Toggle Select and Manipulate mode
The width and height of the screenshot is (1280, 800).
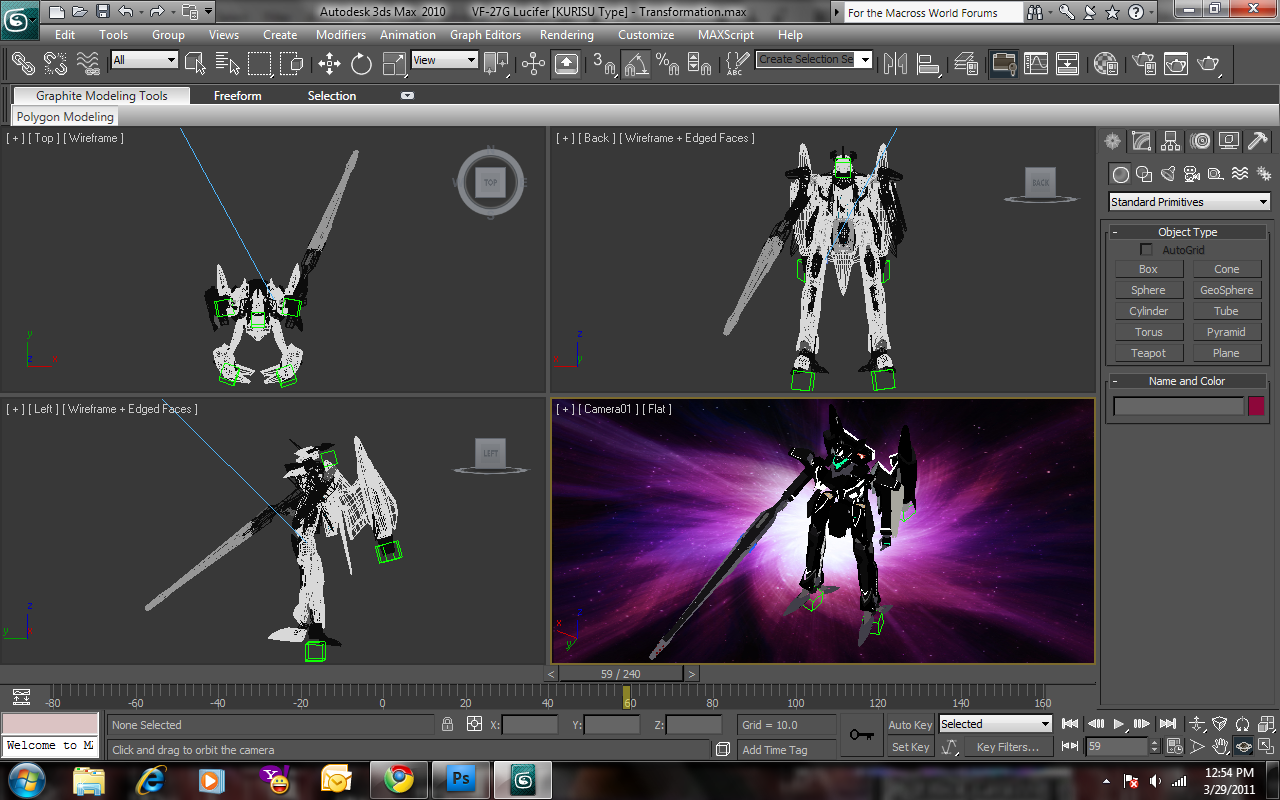pos(533,63)
